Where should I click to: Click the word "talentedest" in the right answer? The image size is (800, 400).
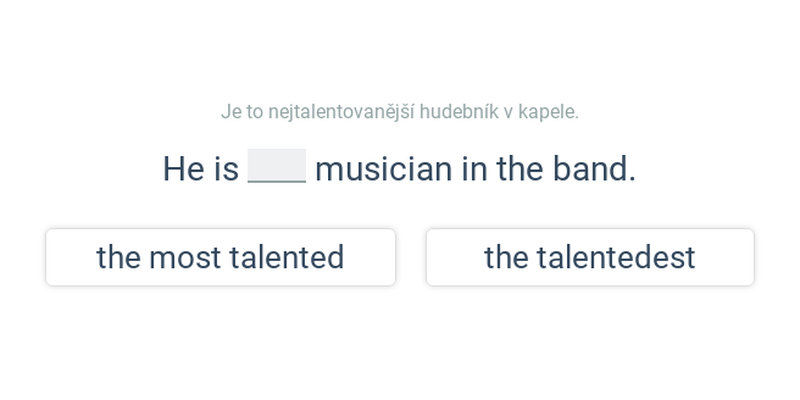[615, 257]
